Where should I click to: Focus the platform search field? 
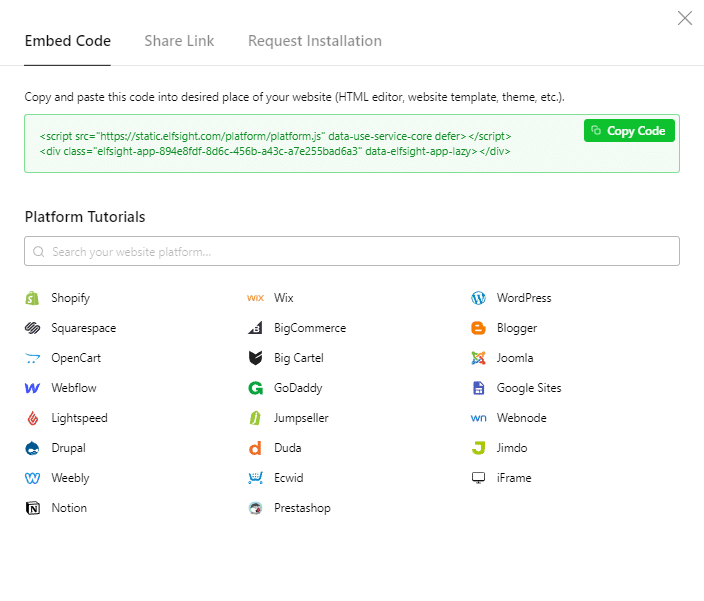click(x=352, y=251)
